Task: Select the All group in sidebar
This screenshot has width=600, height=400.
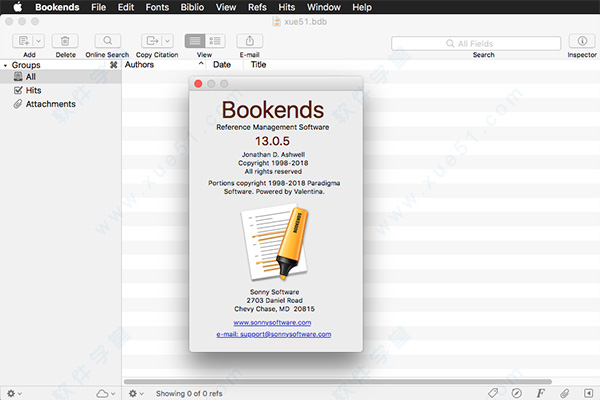Action: tap(61, 77)
